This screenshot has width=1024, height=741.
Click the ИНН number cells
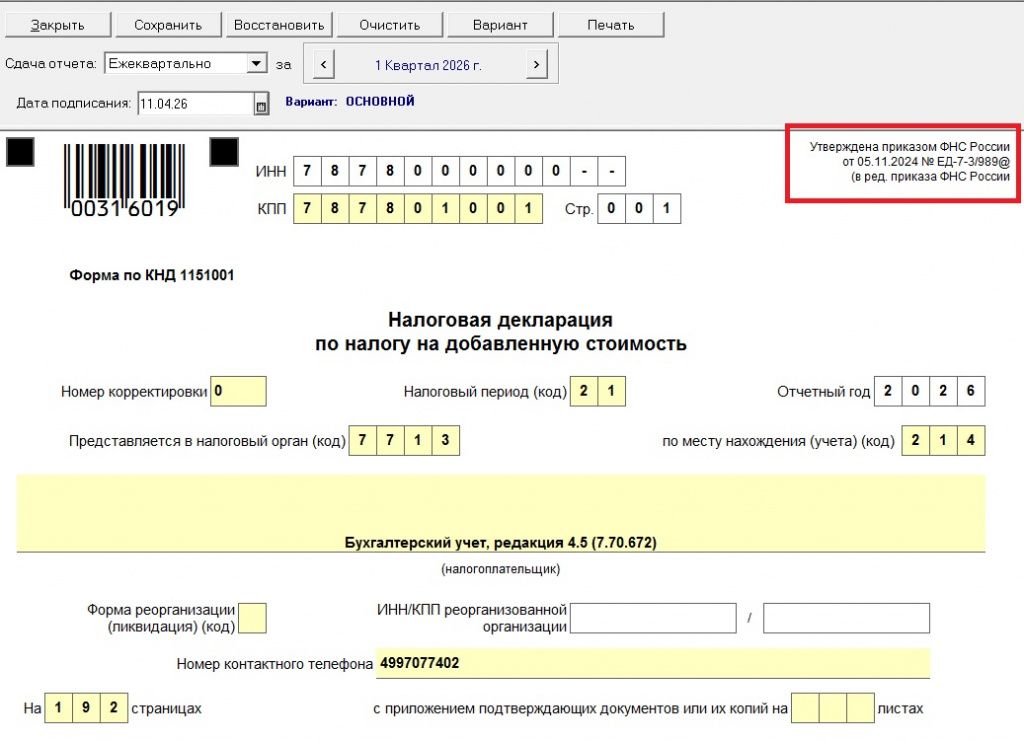(460, 171)
